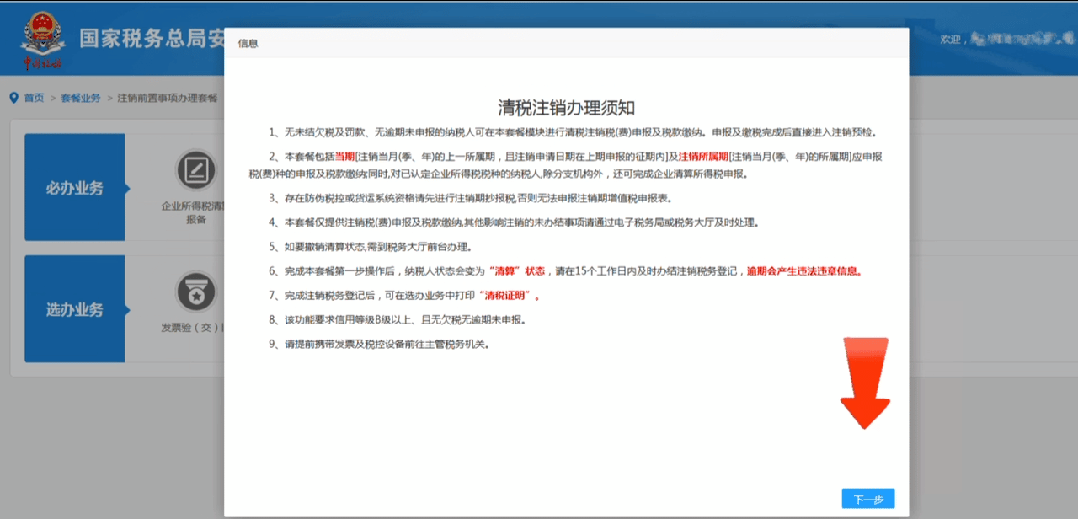
Task: Click the large red downward arrow
Action: [x=864, y=385]
